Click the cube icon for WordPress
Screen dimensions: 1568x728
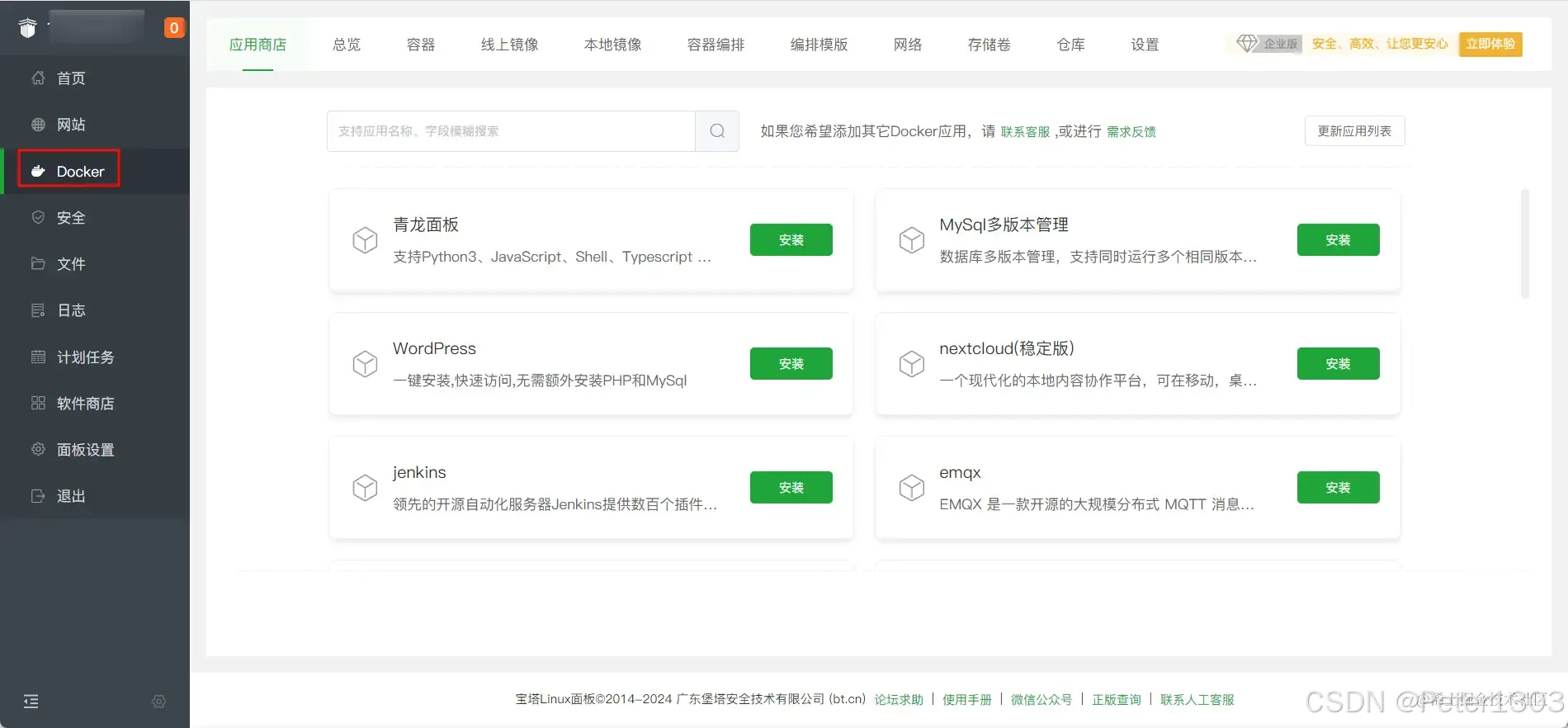pos(365,364)
